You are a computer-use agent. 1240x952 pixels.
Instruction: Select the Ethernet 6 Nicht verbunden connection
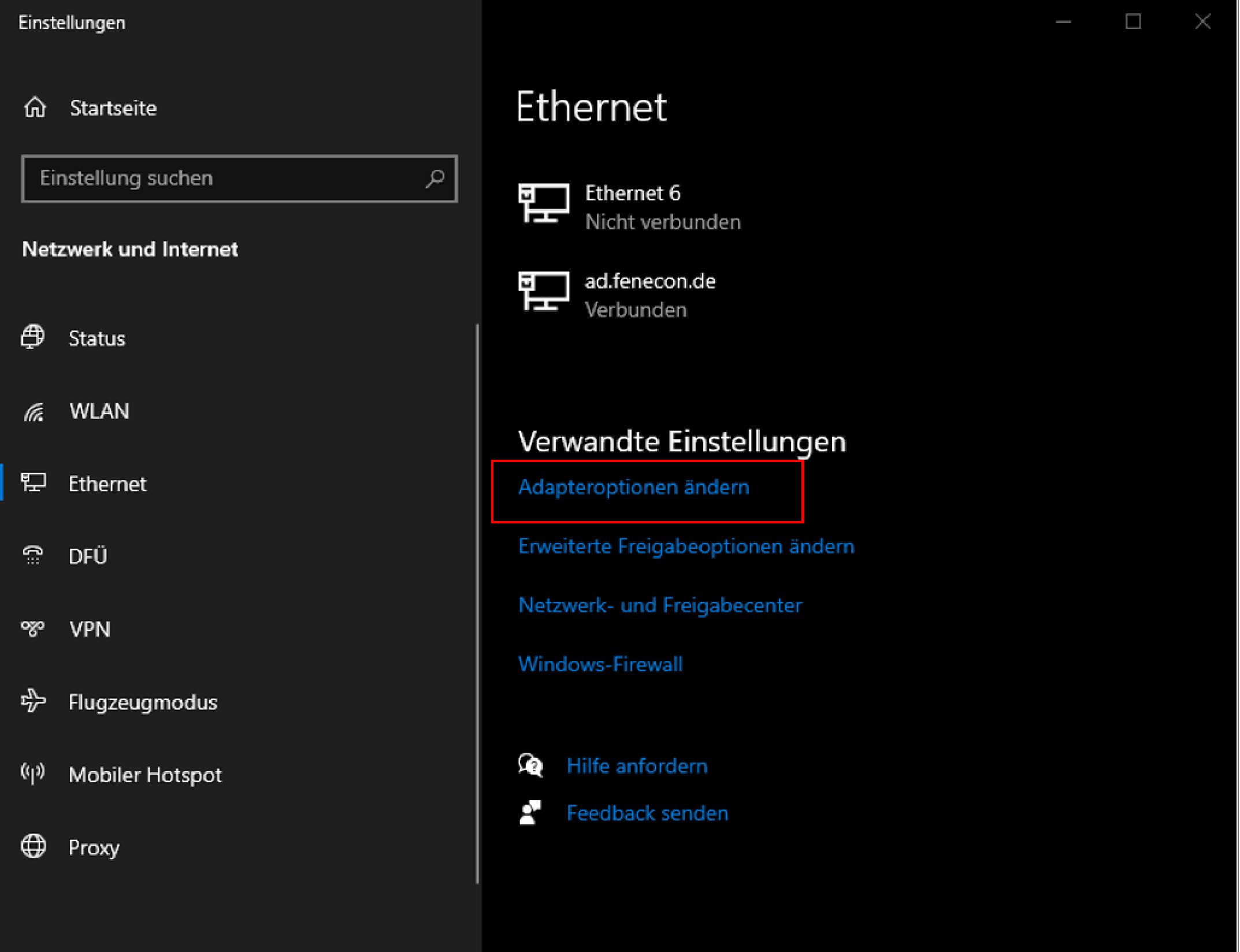pos(630,207)
